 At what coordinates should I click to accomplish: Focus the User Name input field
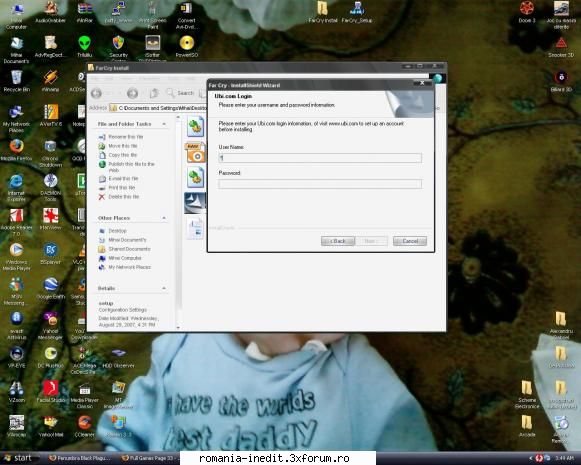click(x=320, y=158)
